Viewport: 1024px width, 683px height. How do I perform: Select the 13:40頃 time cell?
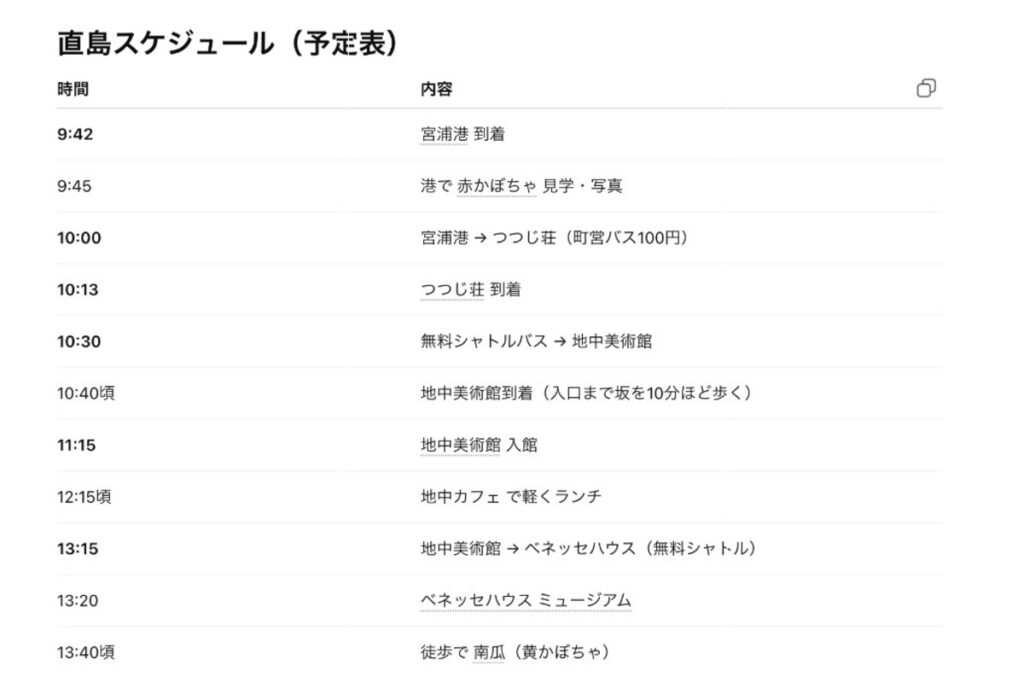tap(86, 653)
